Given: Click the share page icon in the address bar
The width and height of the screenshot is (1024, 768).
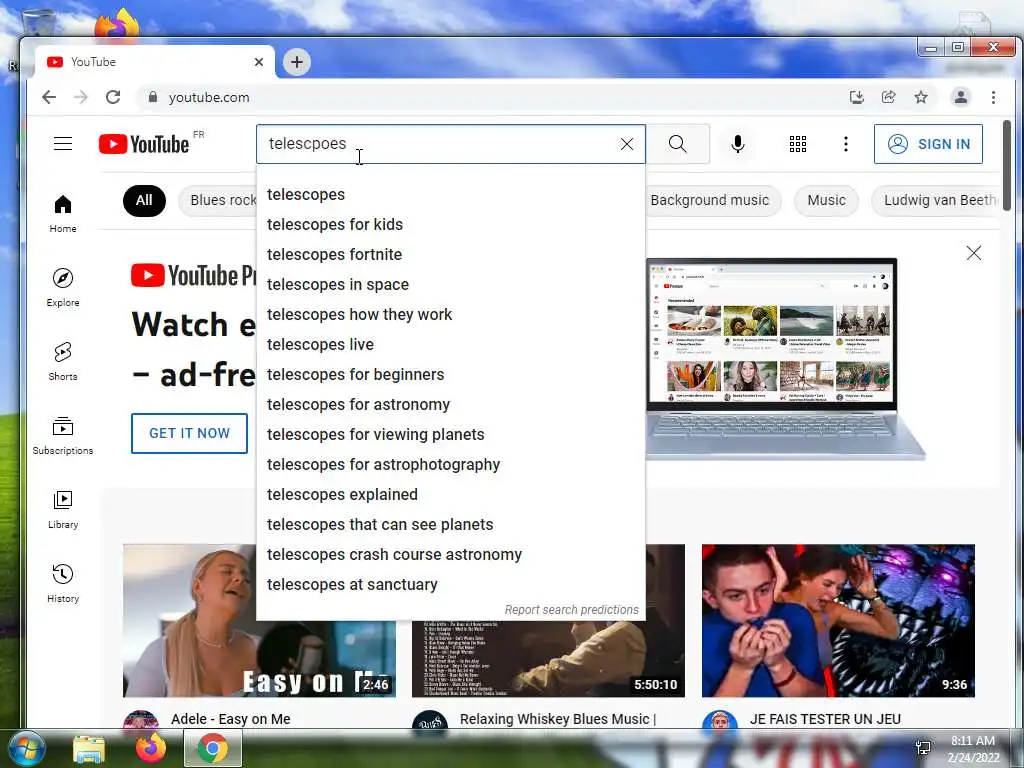Looking at the screenshot, I should 889,97.
